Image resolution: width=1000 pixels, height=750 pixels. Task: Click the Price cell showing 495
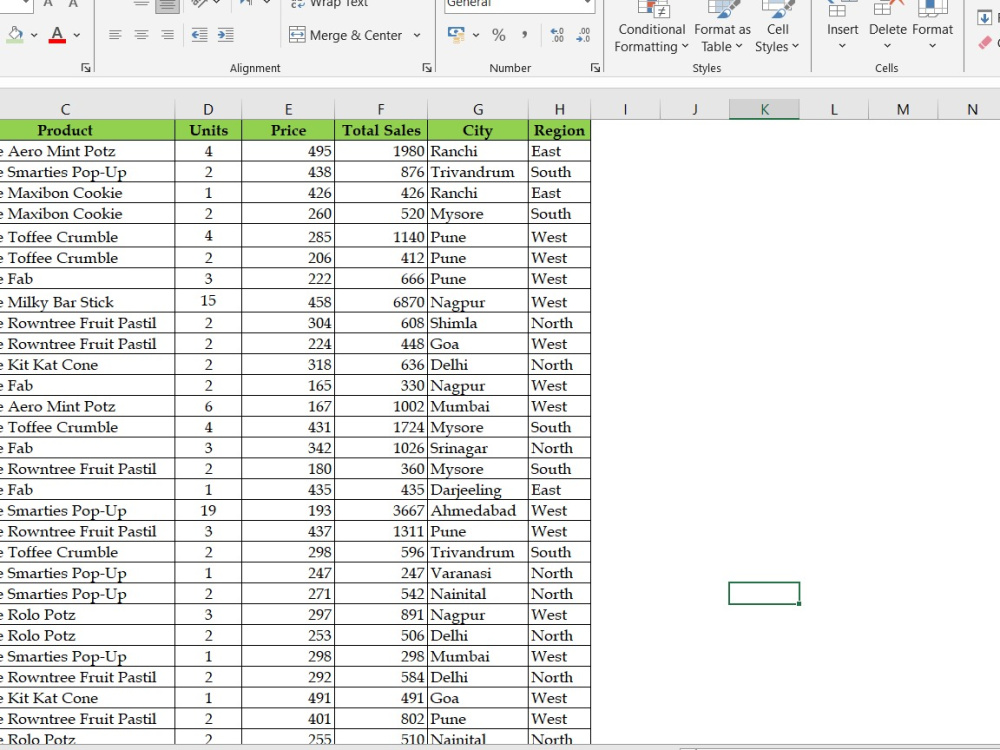coord(288,151)
